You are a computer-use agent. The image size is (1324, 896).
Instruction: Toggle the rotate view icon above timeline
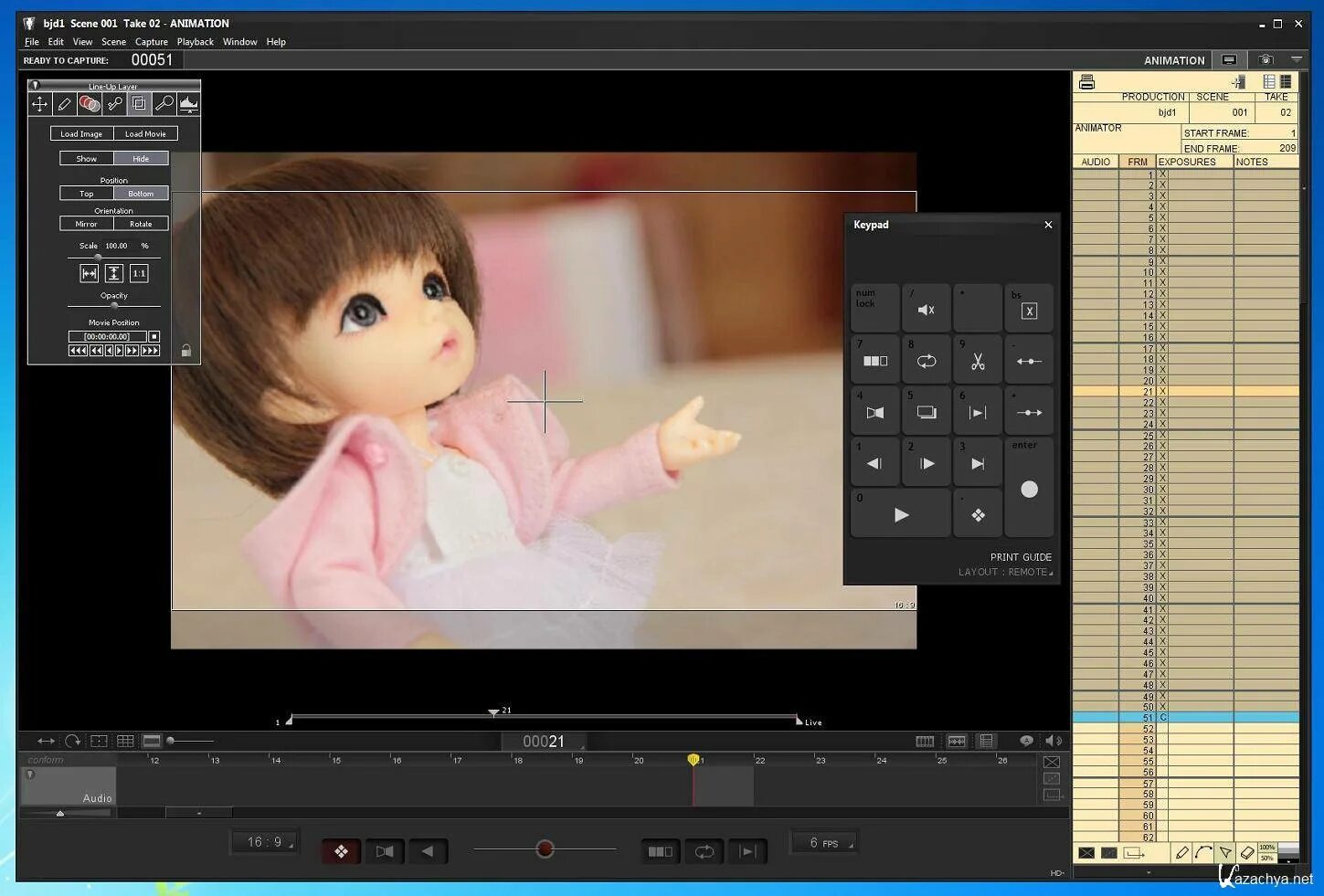[72, 741]
